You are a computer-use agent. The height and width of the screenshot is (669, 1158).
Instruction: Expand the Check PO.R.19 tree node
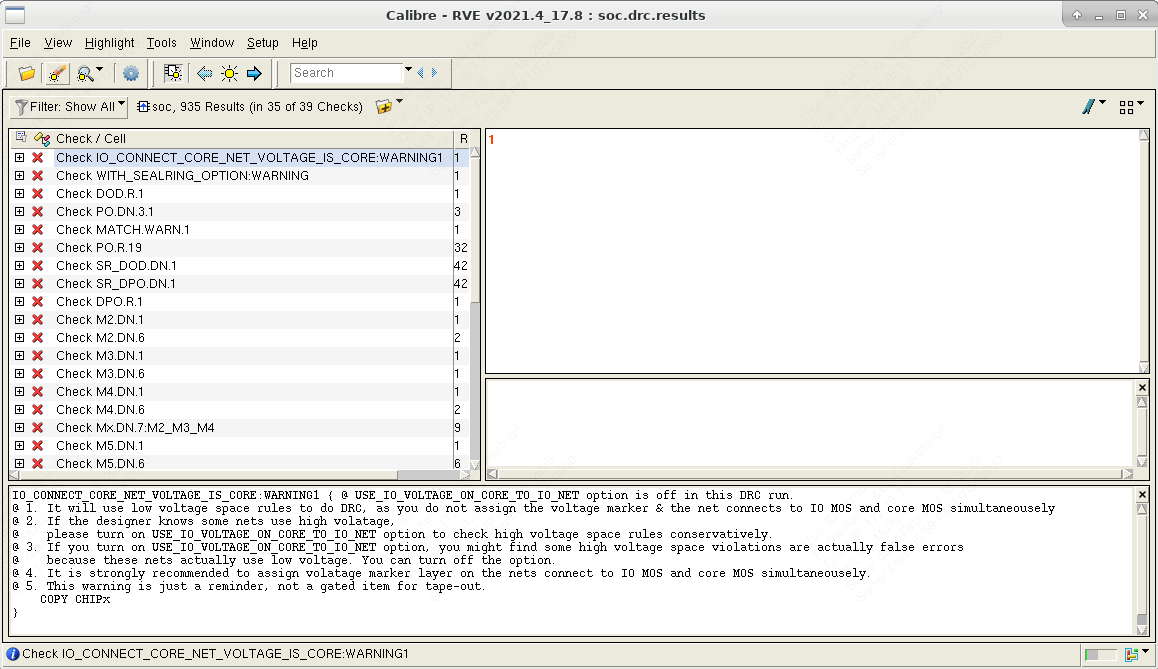point(19,248)
